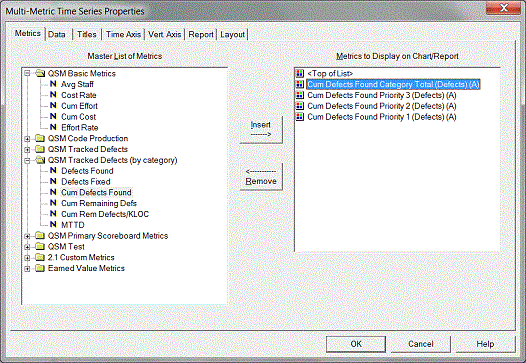The width and height of the screenshot is (526, 363).
Task: Click the N icon beside MTTD
Action: click(x=53, y=224)
